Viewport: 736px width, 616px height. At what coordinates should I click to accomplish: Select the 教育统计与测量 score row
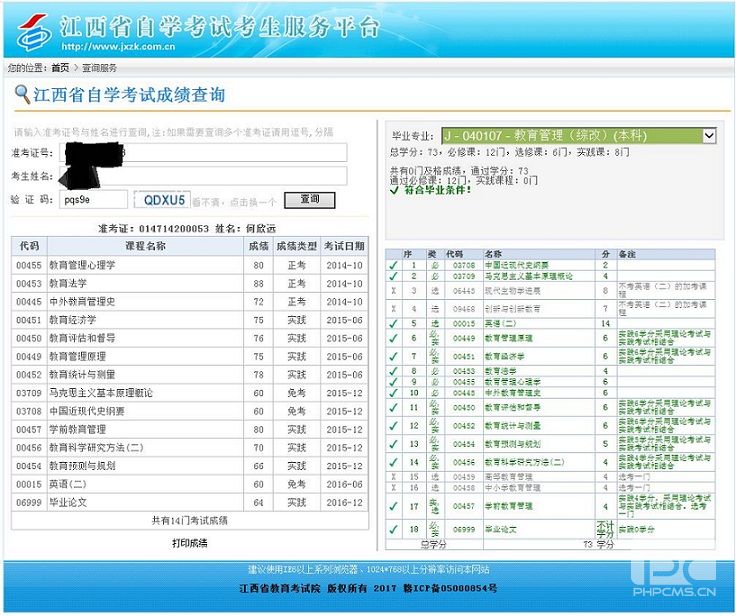[190, 375]
